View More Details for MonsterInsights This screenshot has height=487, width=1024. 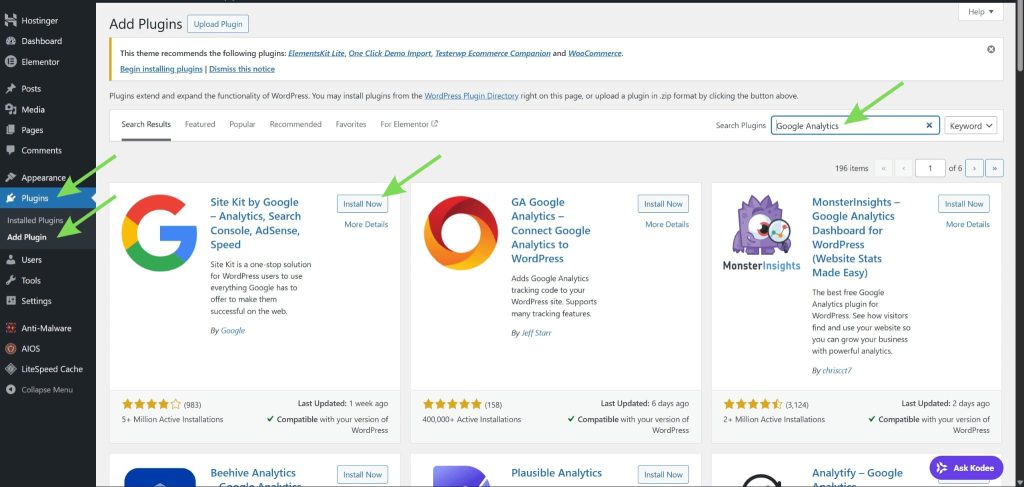[968, 224]
